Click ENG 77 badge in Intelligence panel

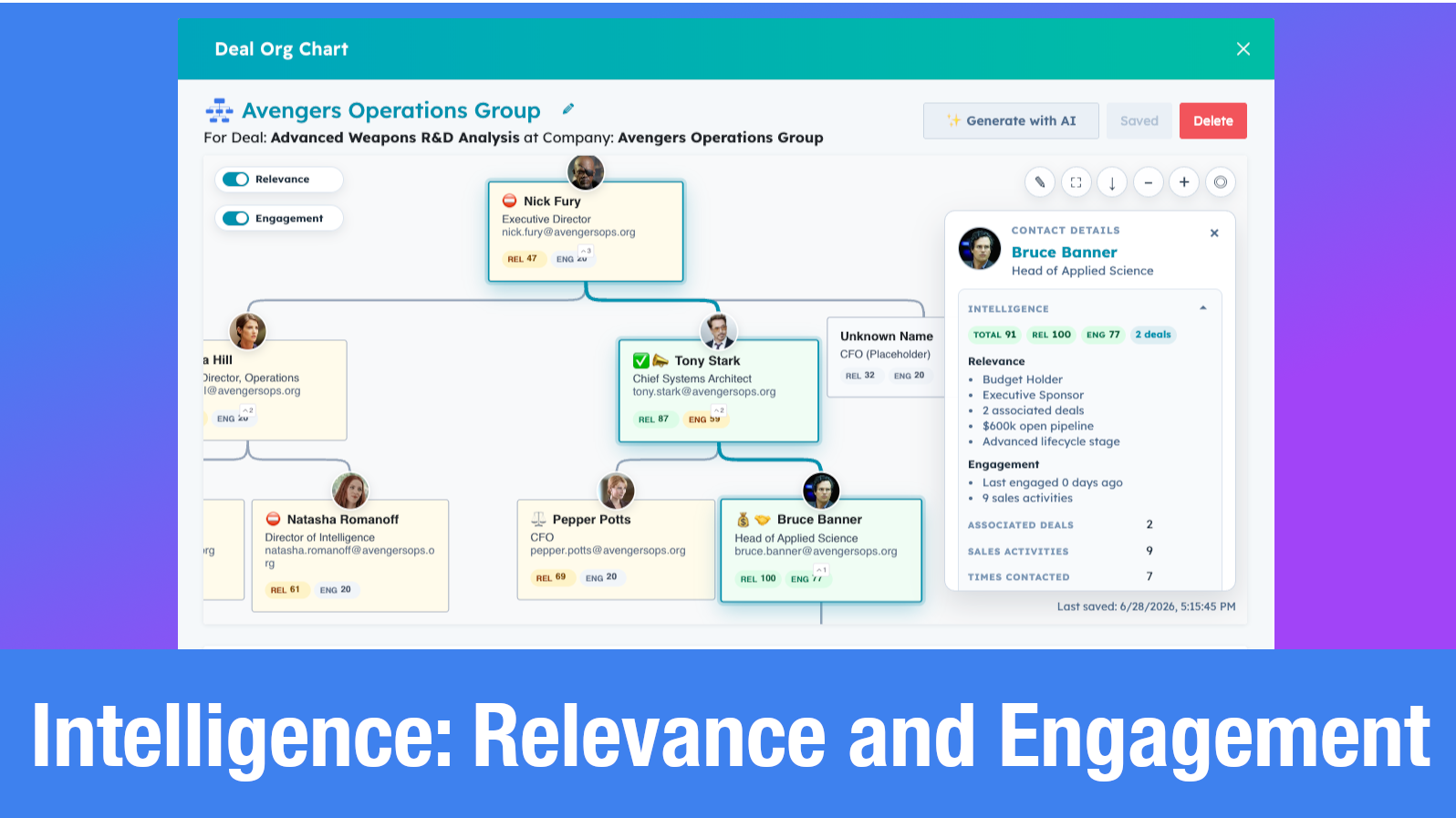[x=1103, y=335]
